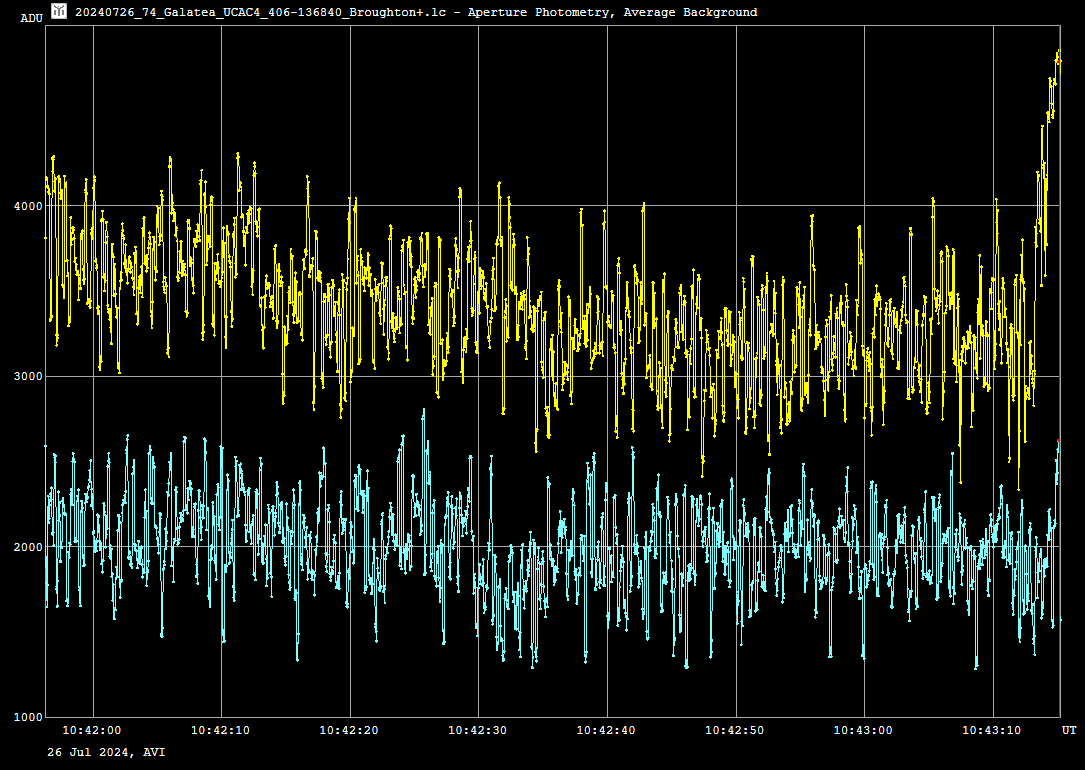The width and height of the screenshot is (1085, 770).
Task: Click the ADU axis label
Action: (31, 18)
